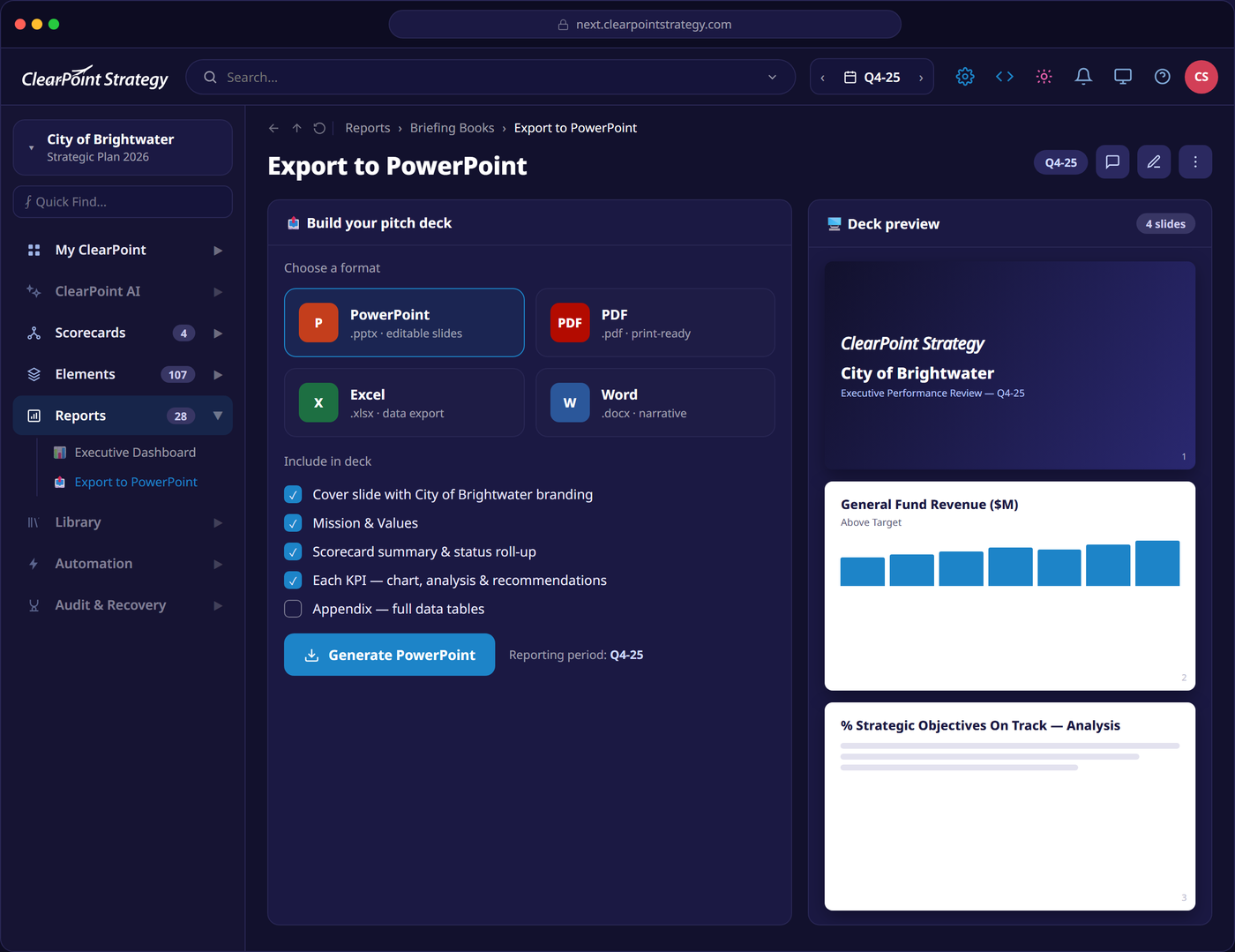Image resolution: width=1235 pixels, height=952 pixels.
Task: Open the settings gear icon
Action: click(x=965, y=77)
